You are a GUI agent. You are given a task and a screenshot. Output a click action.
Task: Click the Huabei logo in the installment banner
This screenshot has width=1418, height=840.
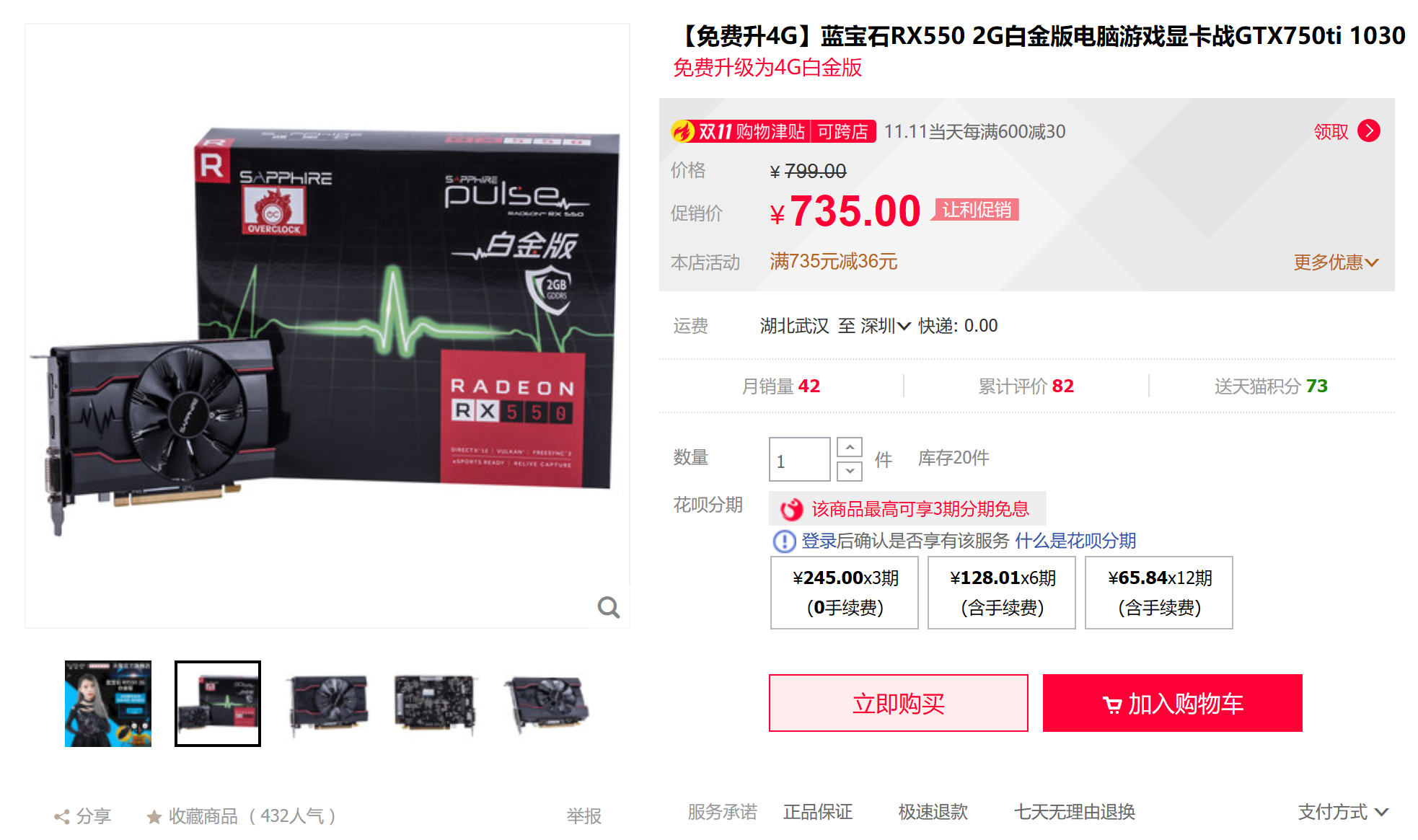tap(791, 509)
